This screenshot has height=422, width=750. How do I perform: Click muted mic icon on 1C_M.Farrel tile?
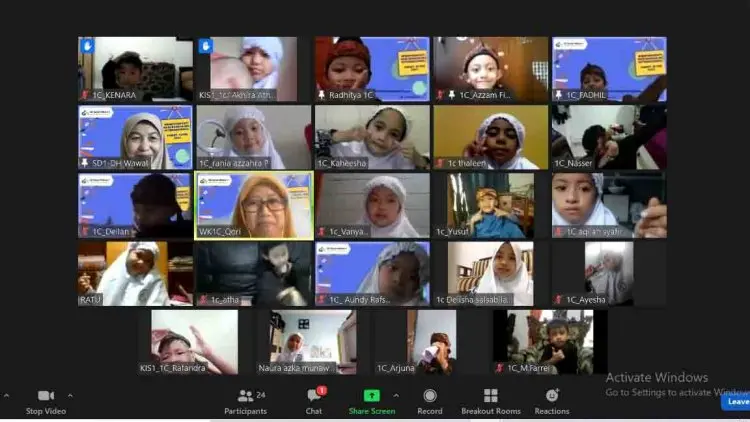[500, 368]
